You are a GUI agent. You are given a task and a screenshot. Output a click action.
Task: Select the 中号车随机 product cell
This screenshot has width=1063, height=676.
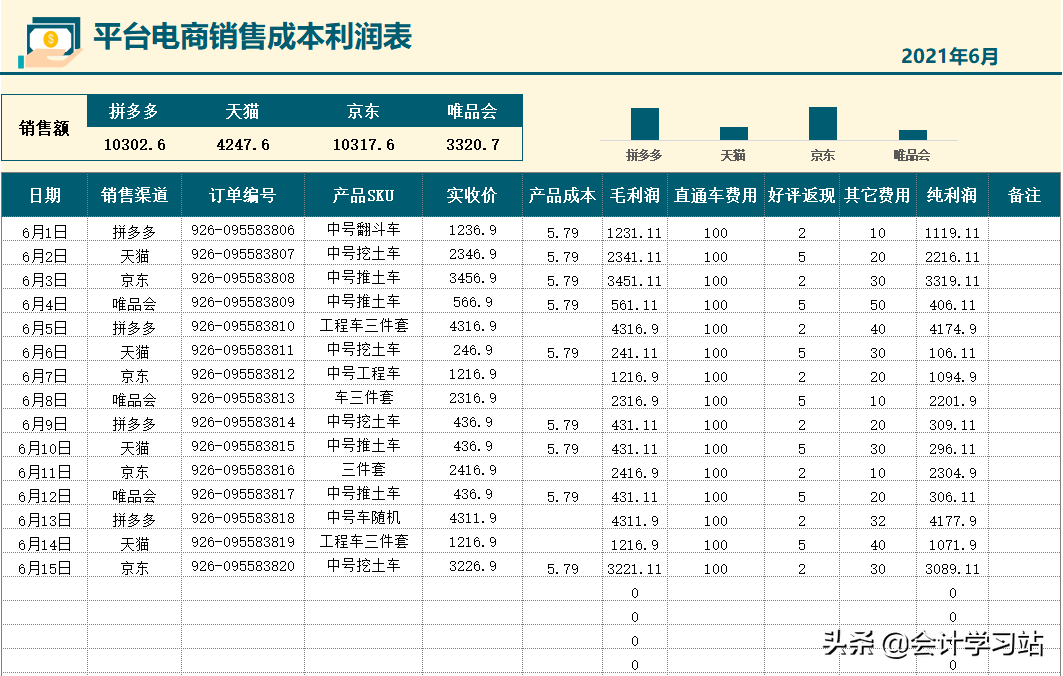tap(363, 517)
